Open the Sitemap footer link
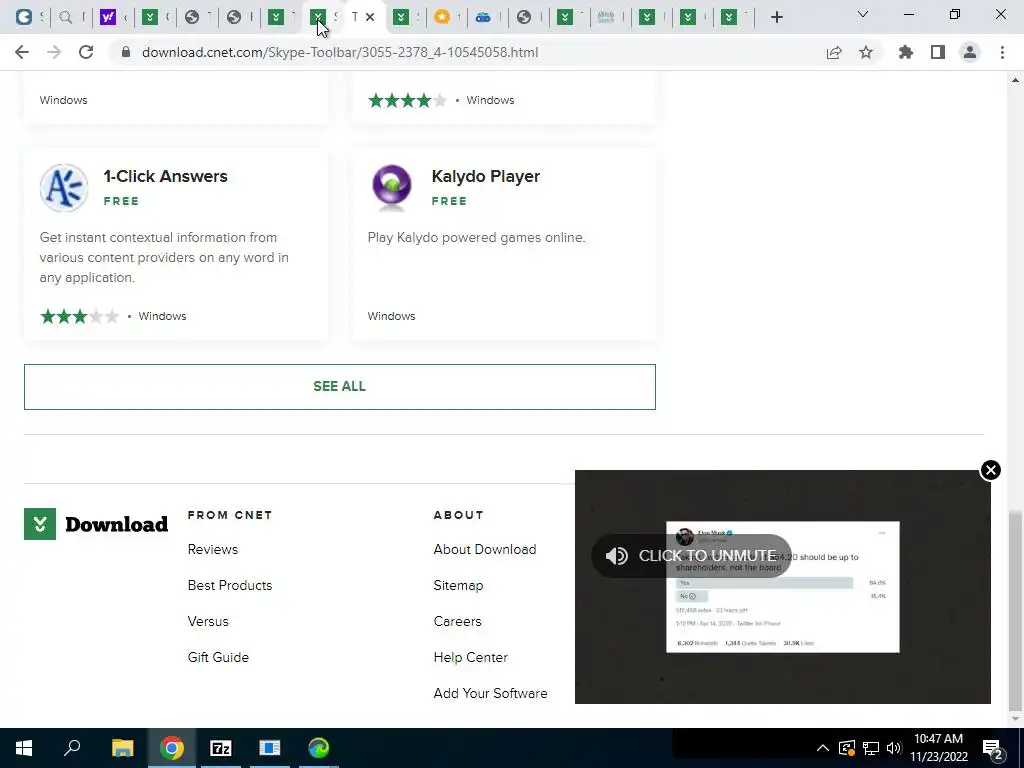This screenshot has width=1024, height=768. [x=458, y=585]
